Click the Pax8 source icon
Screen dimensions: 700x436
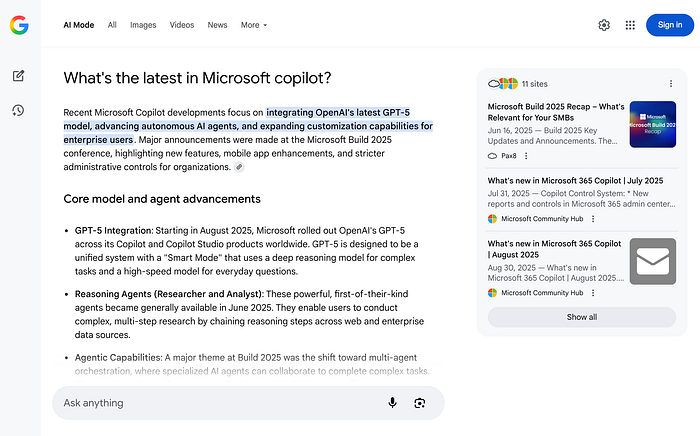click(492, 156)
